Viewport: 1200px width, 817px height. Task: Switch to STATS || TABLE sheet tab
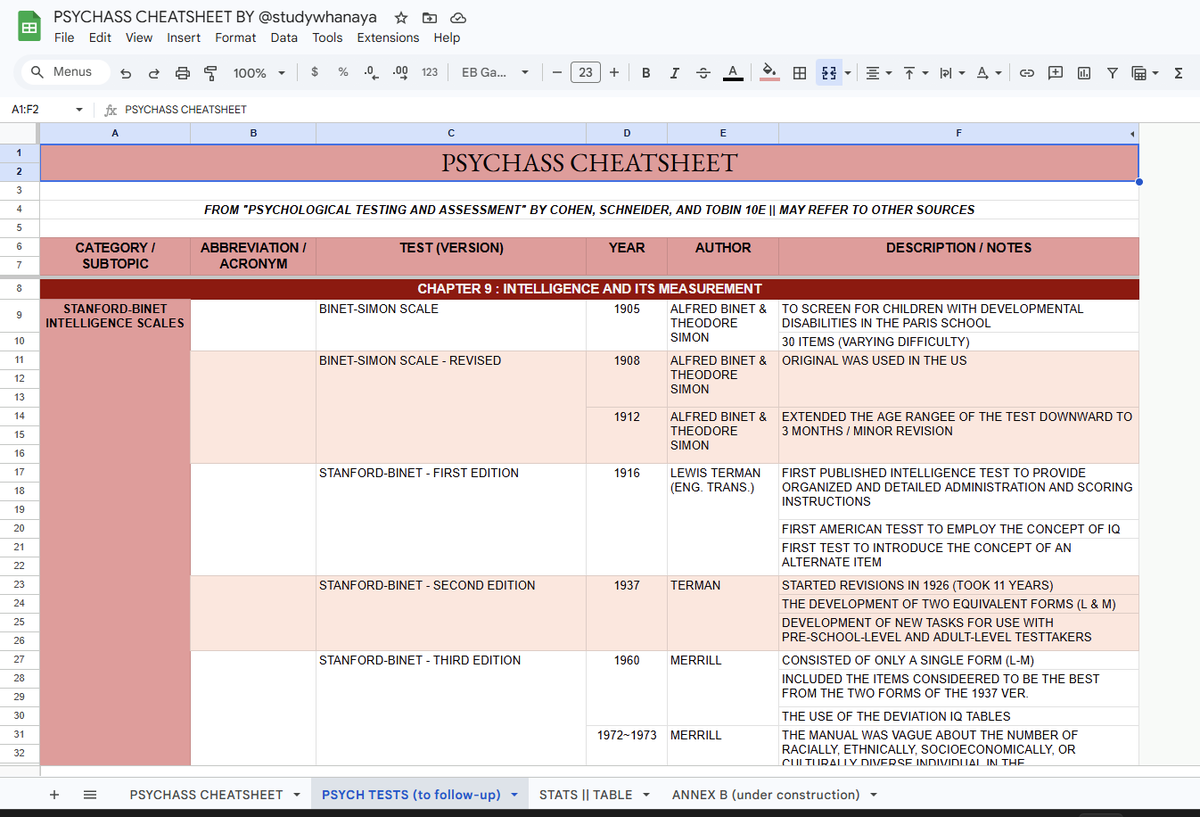point(586,795)
